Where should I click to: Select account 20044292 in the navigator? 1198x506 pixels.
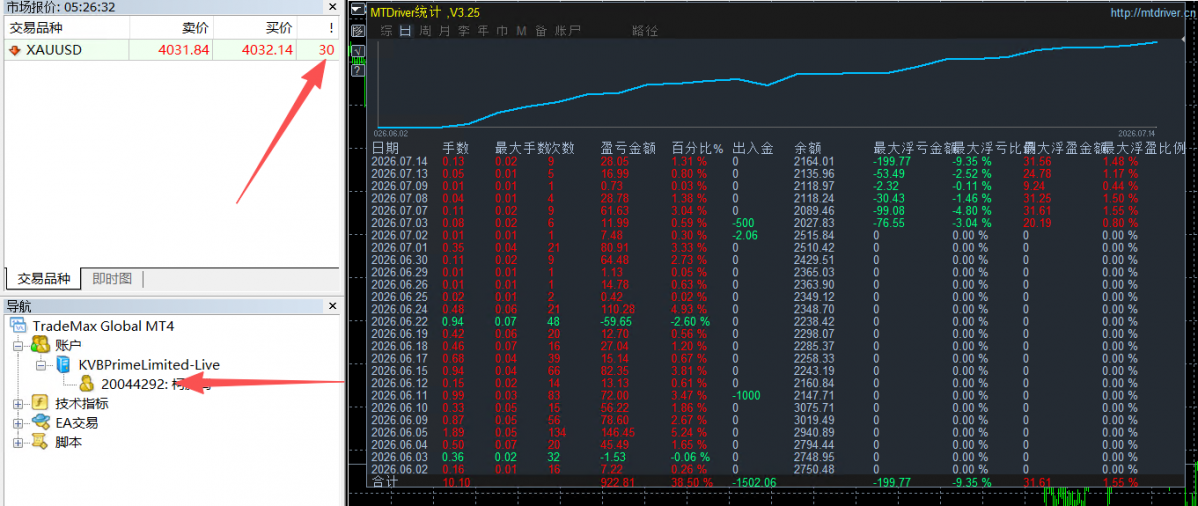[155, 384]
